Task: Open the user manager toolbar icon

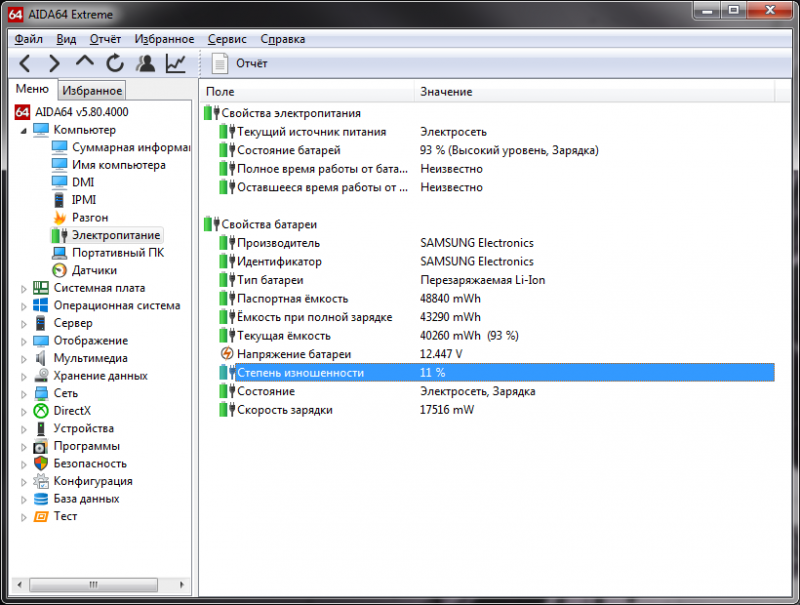Action: click(x=146, y=64)
